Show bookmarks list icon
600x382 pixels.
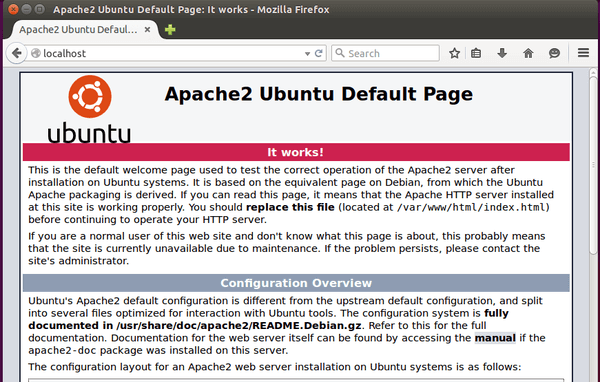point(476,53)
